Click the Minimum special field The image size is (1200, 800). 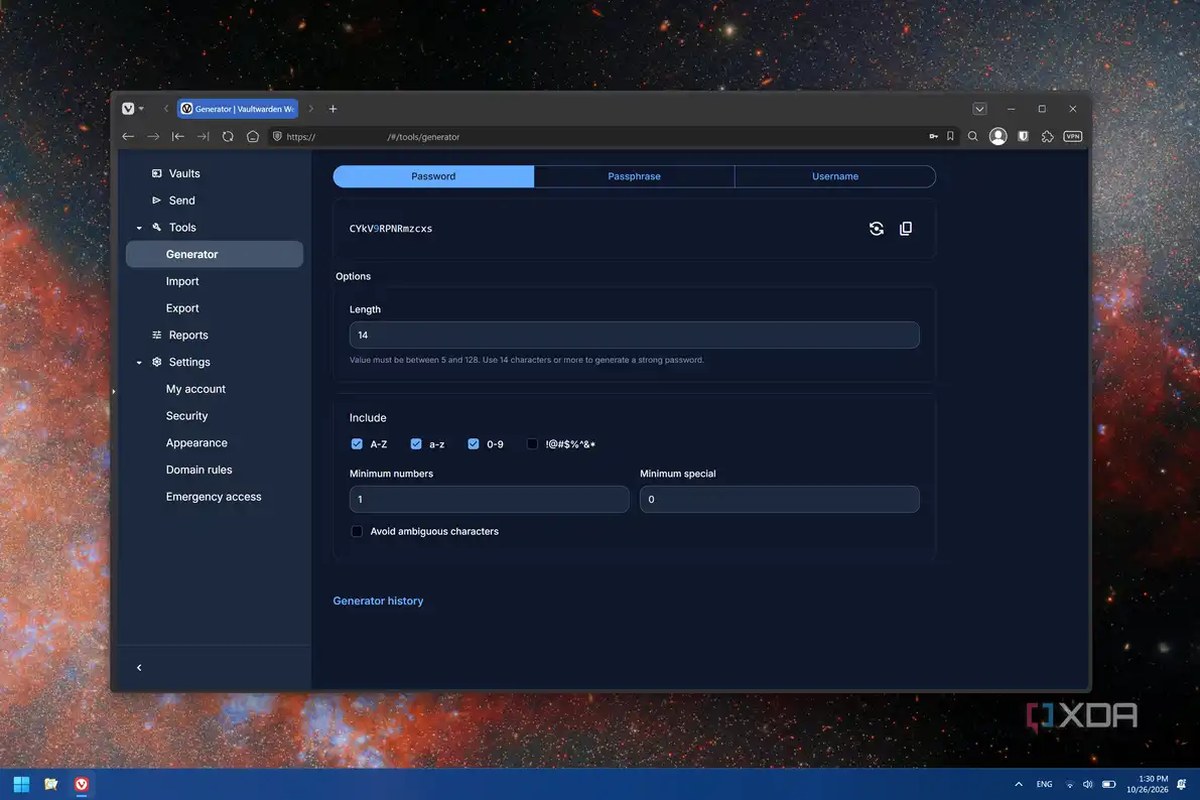[780, 499]
